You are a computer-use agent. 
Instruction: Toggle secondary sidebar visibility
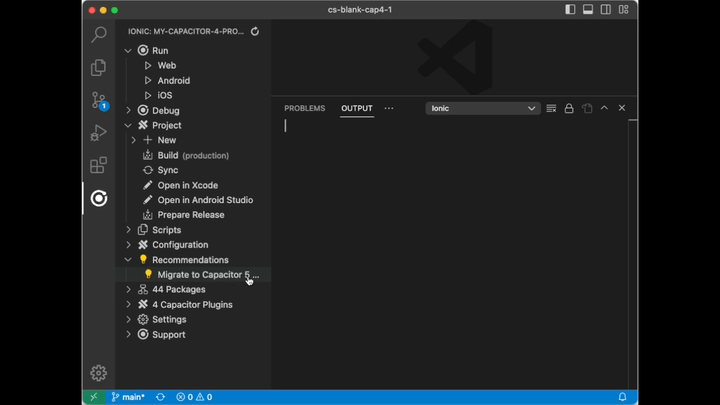tap(606, 10)
